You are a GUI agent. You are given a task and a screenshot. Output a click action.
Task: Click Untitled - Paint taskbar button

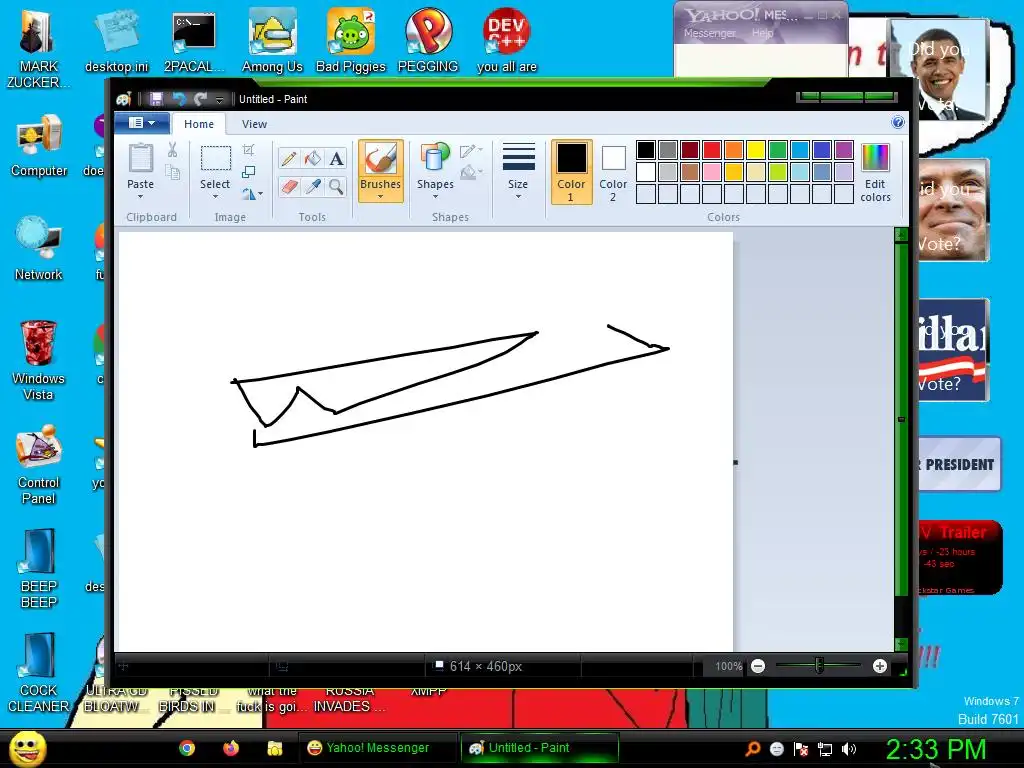pos(539,748)
